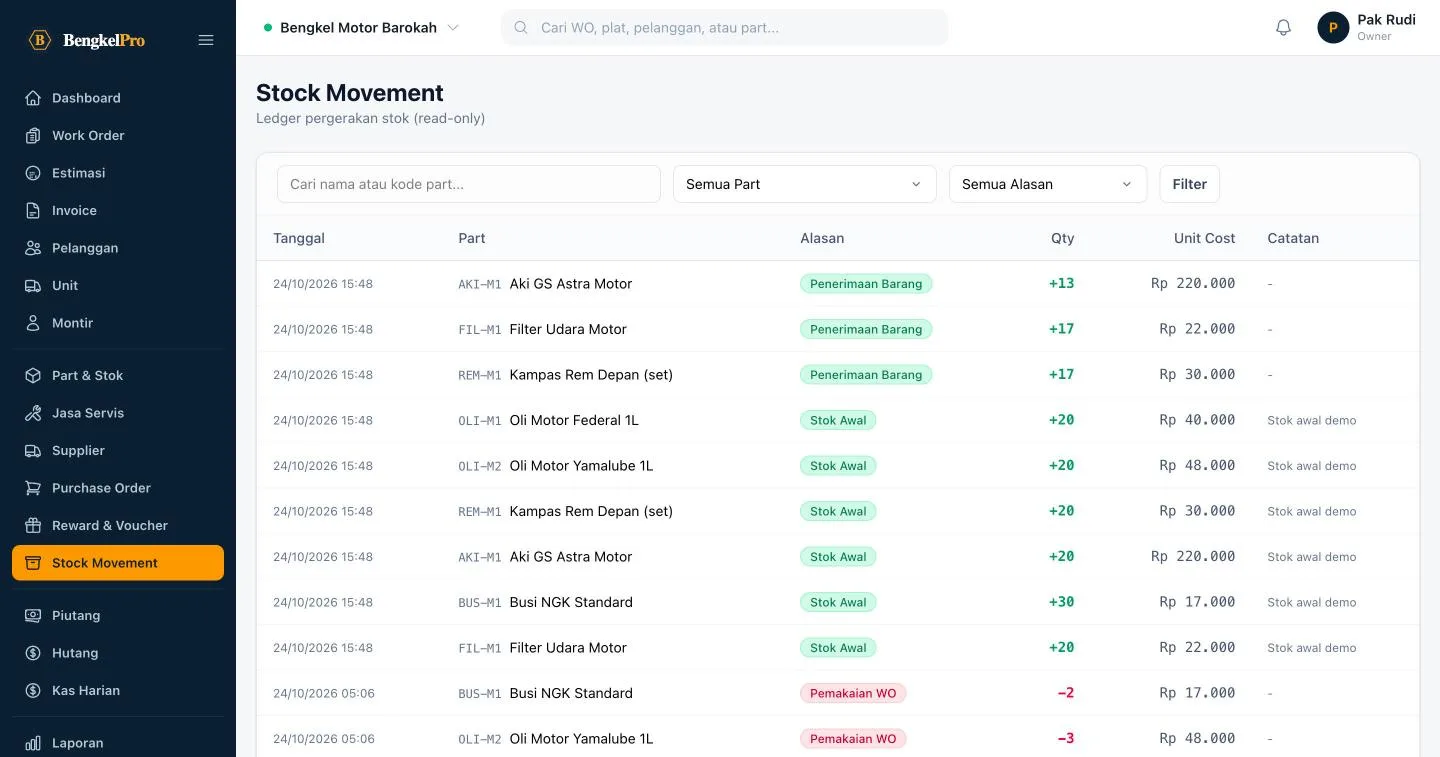Focus the global search field
Screen dimensions: 1440x757
pyautogui.click(x=724, y=28)
